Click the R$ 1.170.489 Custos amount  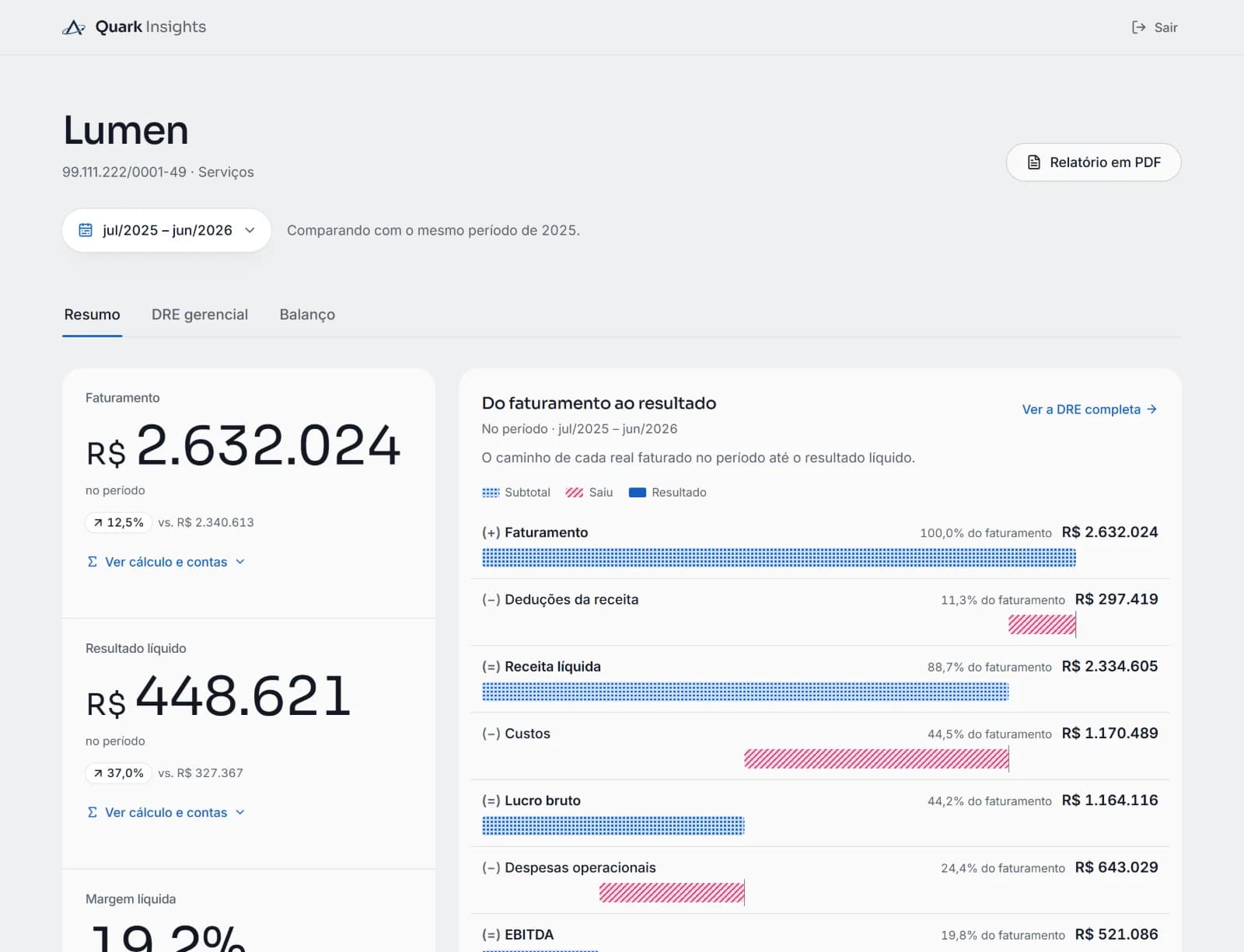pyautogui.click(x=1109, y=733)
